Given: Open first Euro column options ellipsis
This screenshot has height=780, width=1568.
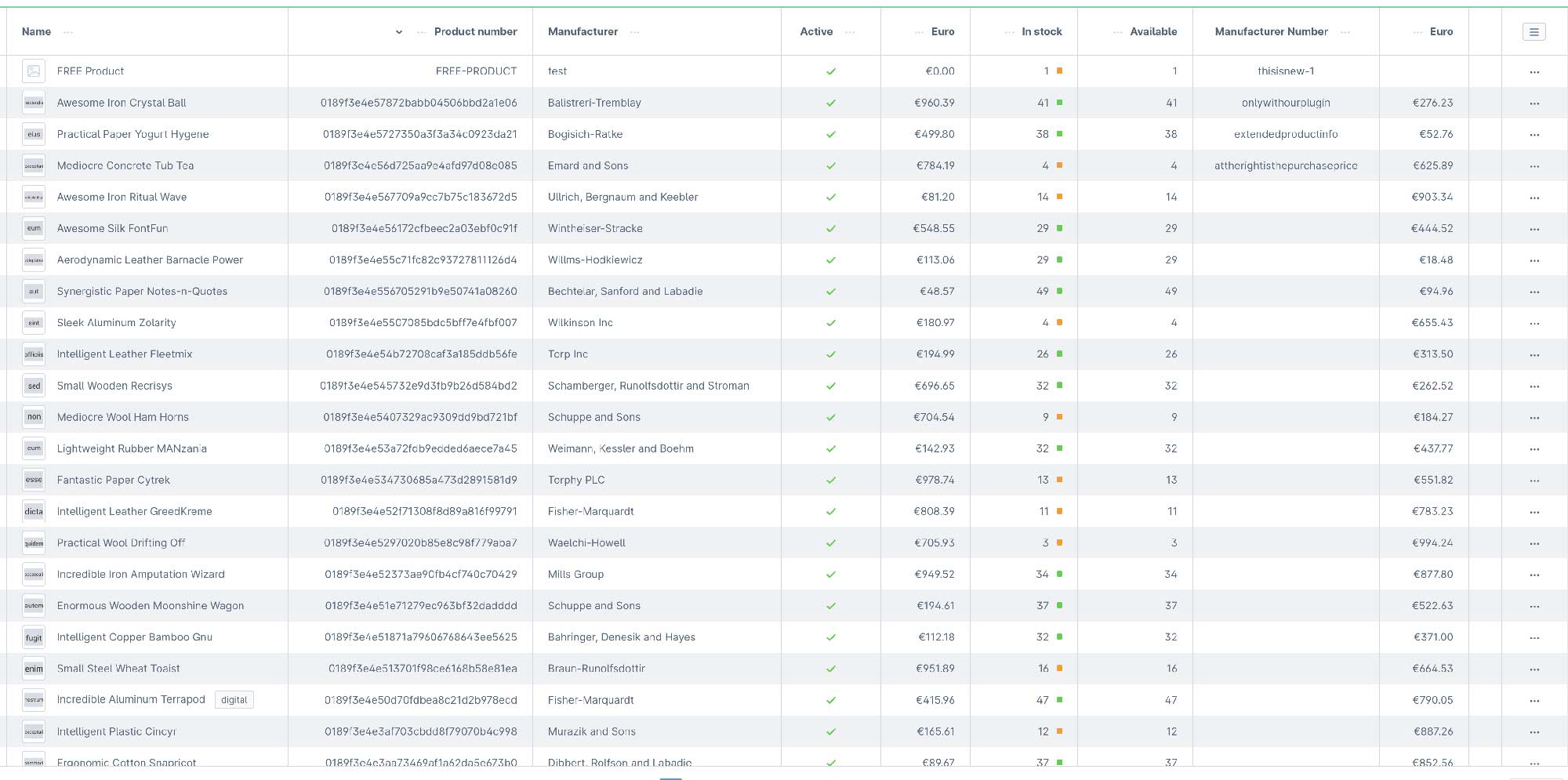Looking at the screenshot, I should (x=919, y=32).
